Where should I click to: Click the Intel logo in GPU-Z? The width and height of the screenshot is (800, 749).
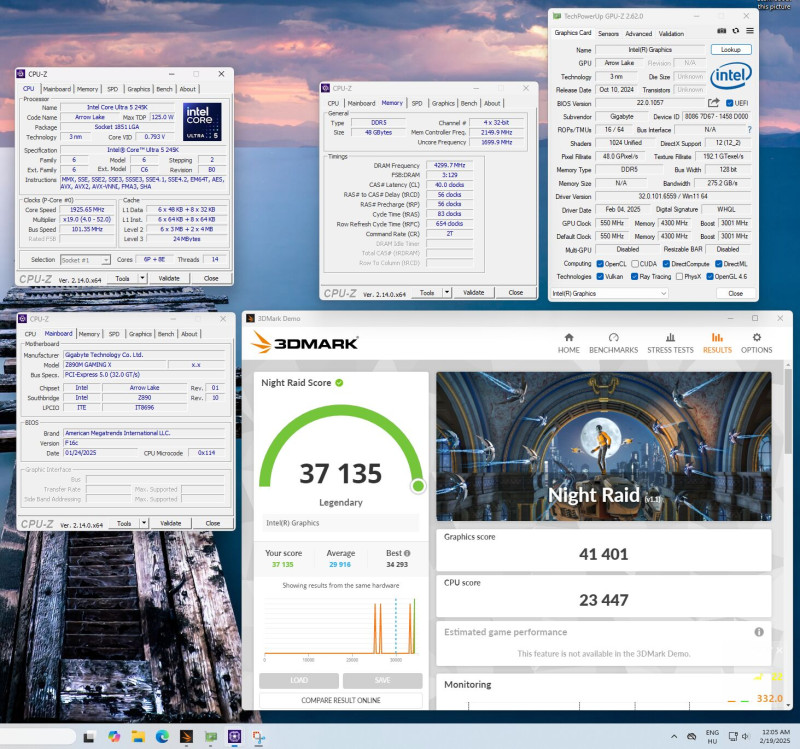click(x=731, y=76)
